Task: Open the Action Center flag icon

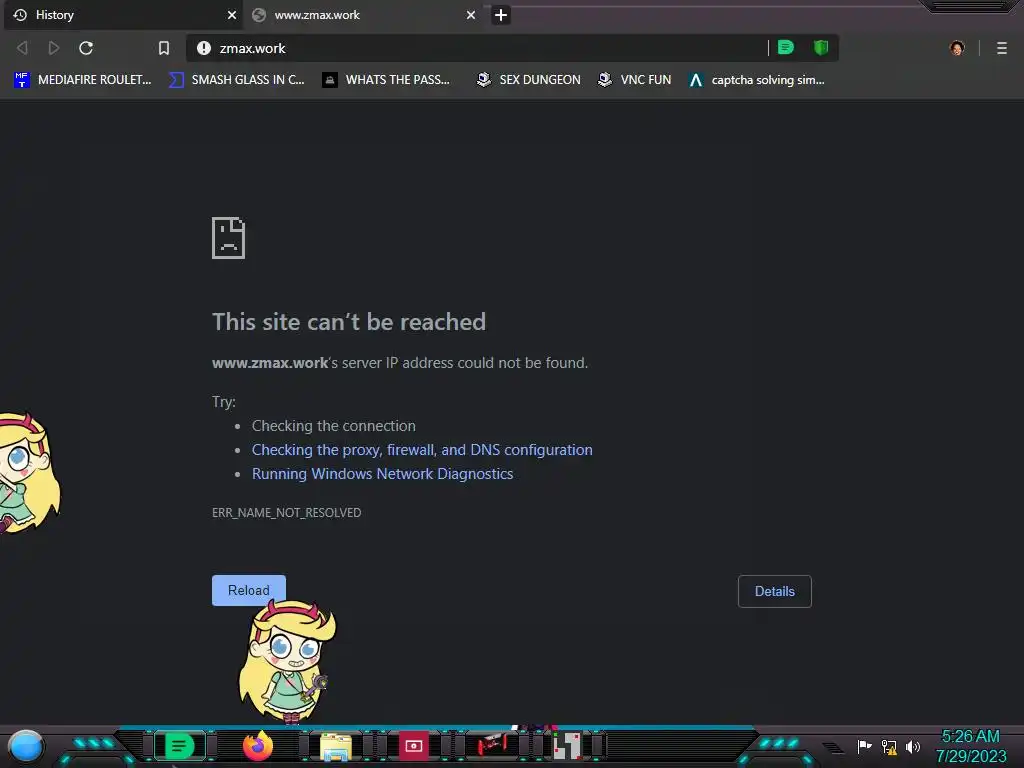Action: tap(864, 746)
